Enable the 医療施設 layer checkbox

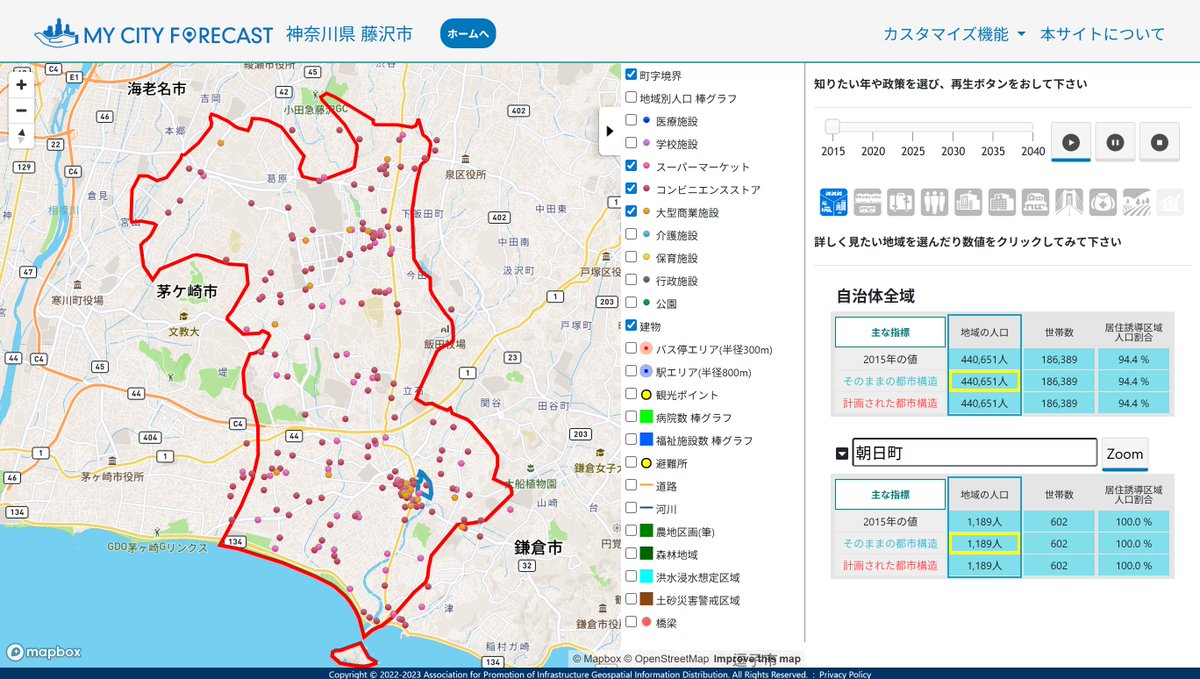631,121
